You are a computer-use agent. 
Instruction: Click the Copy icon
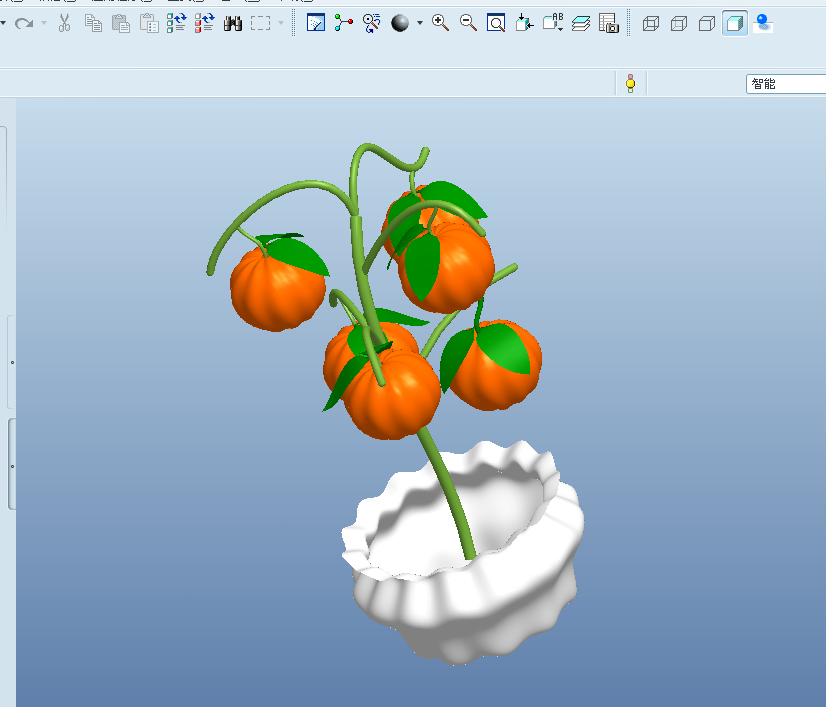point(93,23)
